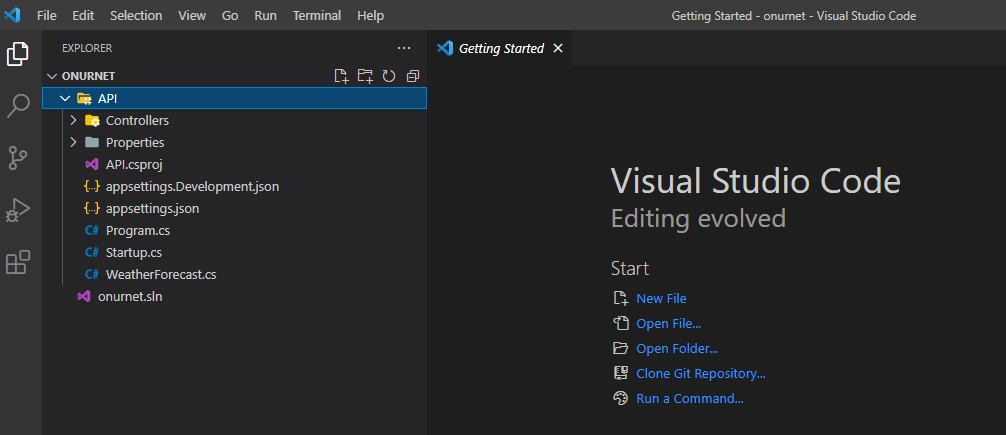Image resolution: width=1006 pixels, height=435 pixels.
Task: Open the Run and Debug view
Action: pos(18,210)
